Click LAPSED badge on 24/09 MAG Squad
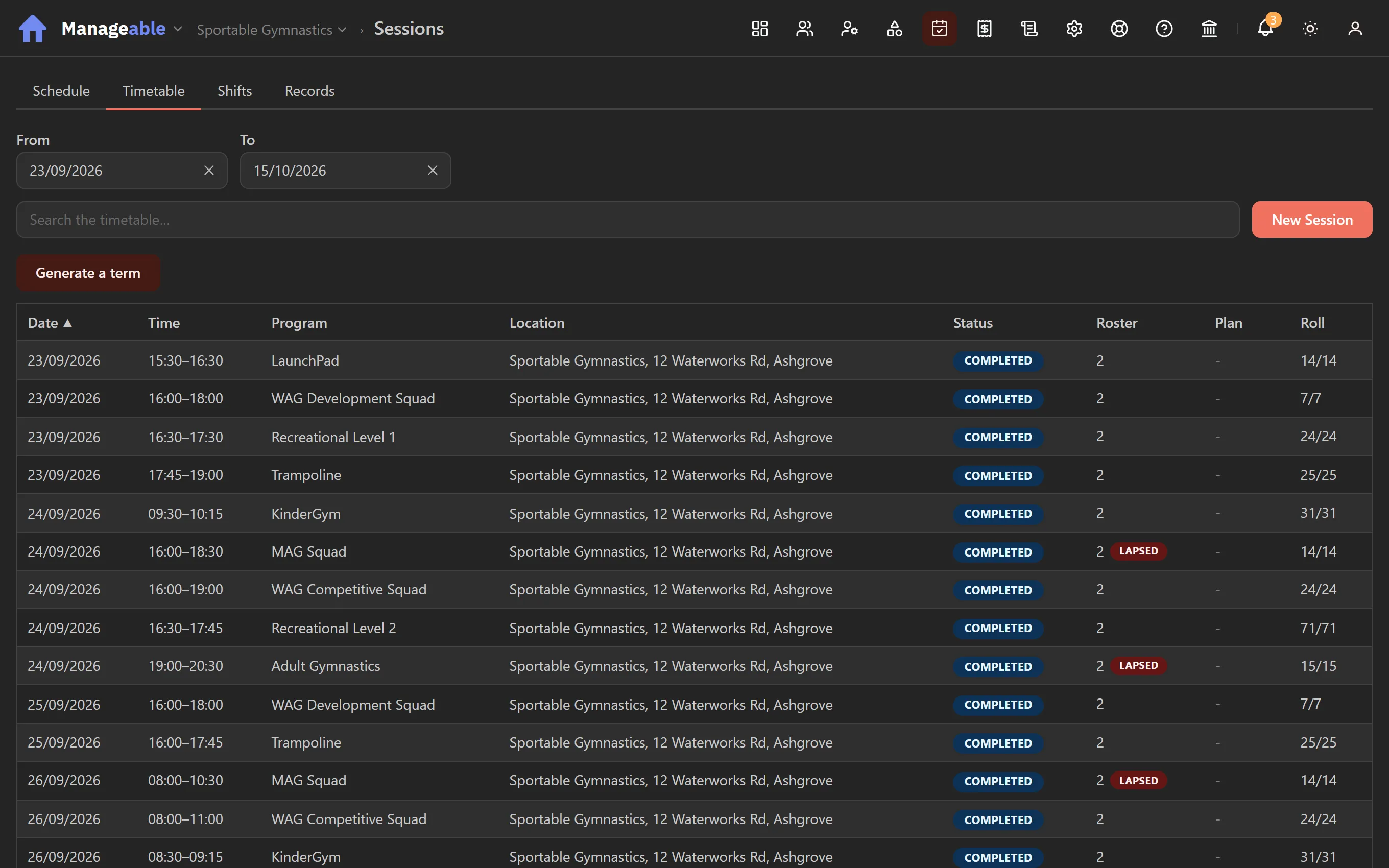 pos(1138,551)
